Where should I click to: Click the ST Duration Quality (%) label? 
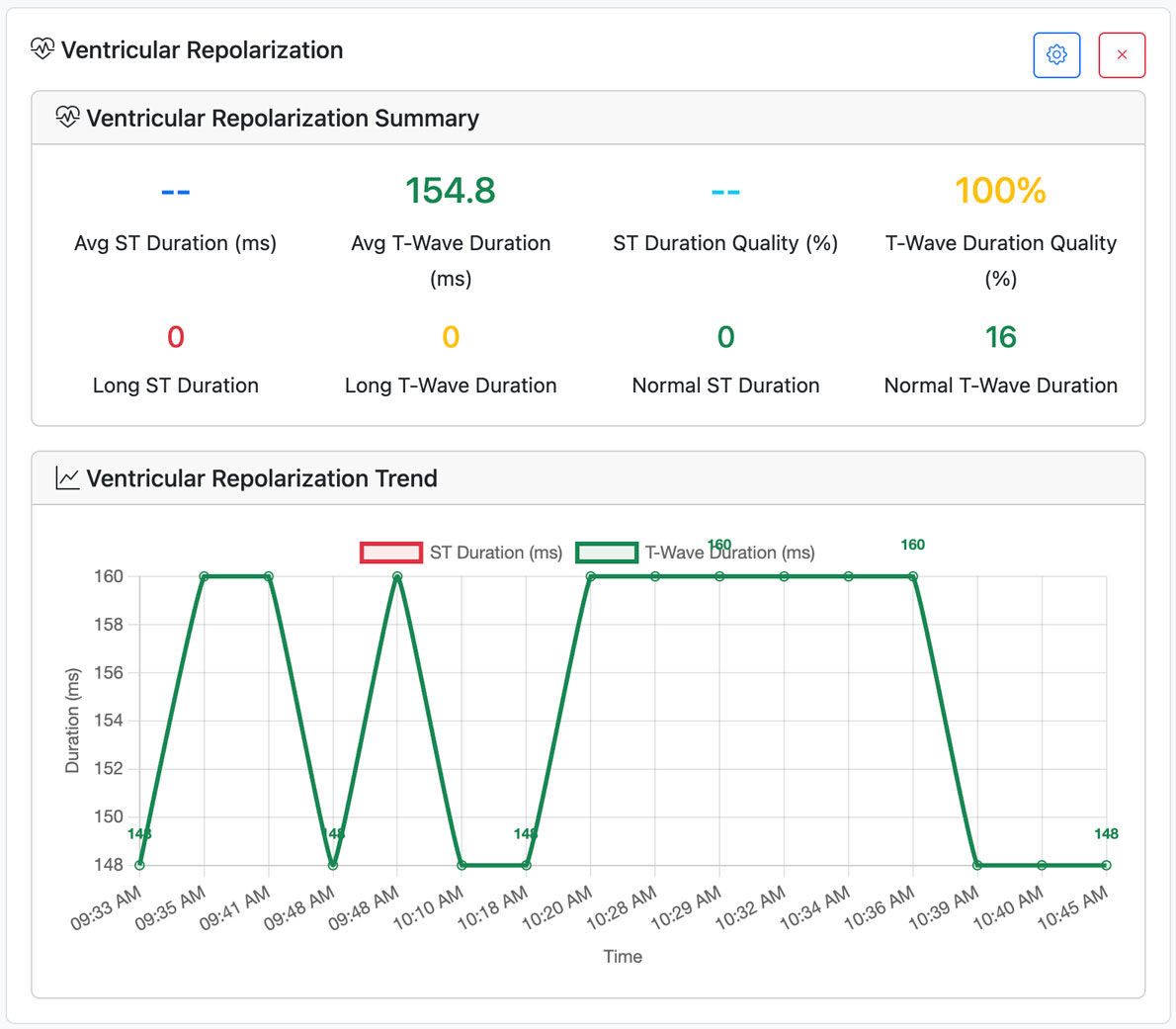click(x=725, y=243)
